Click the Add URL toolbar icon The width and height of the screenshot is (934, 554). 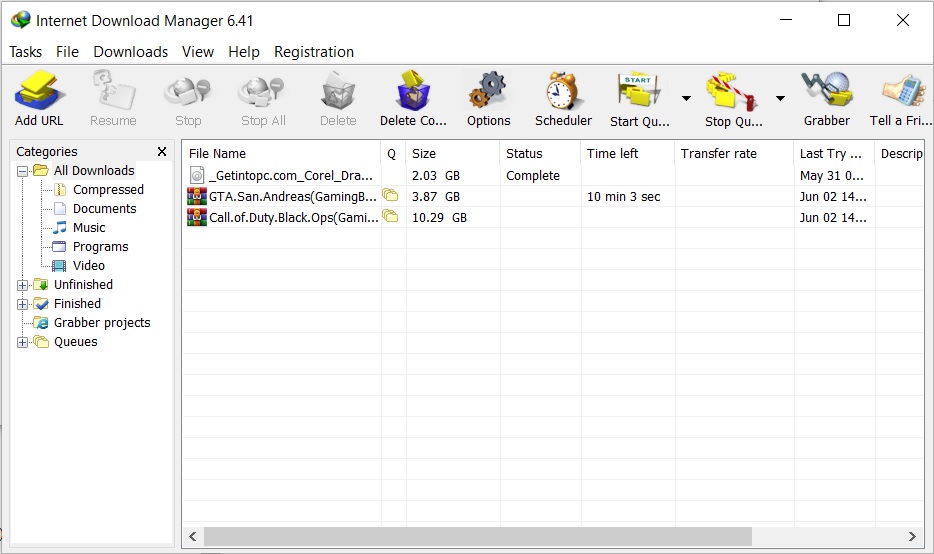coord(39,91)
